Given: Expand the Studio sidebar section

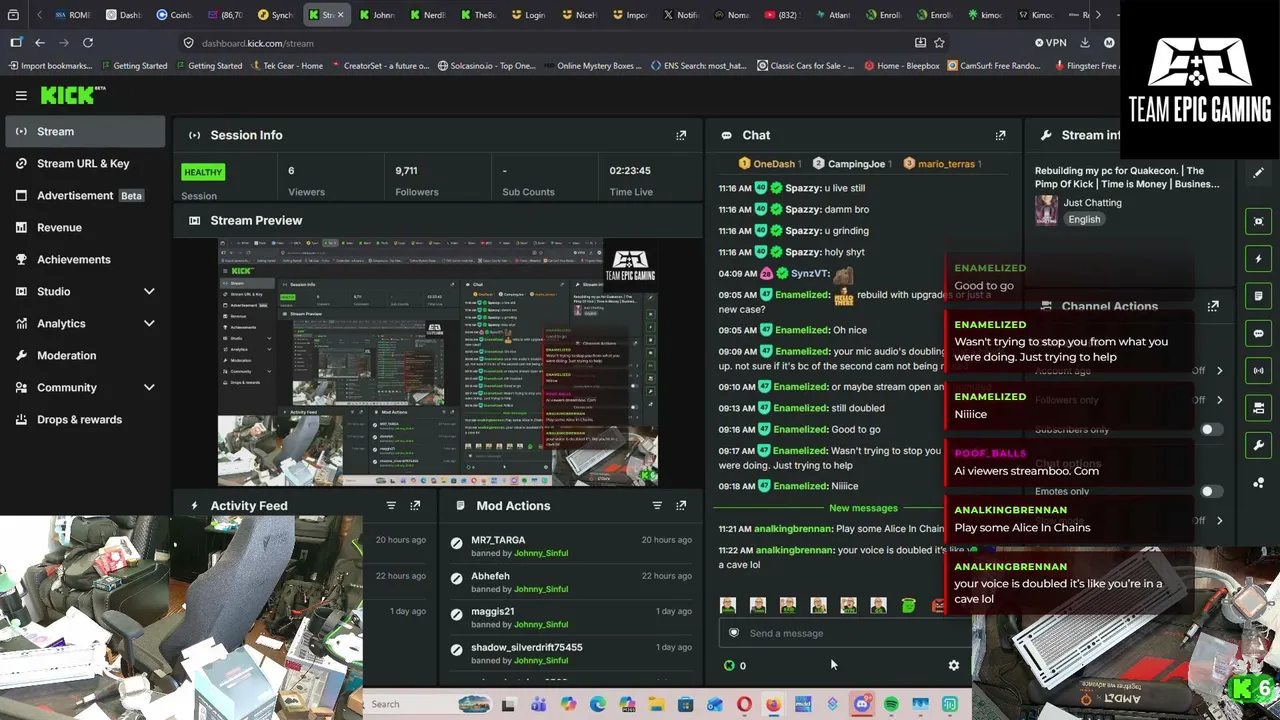Looking at the screenshot, I should tap(149, 291).
